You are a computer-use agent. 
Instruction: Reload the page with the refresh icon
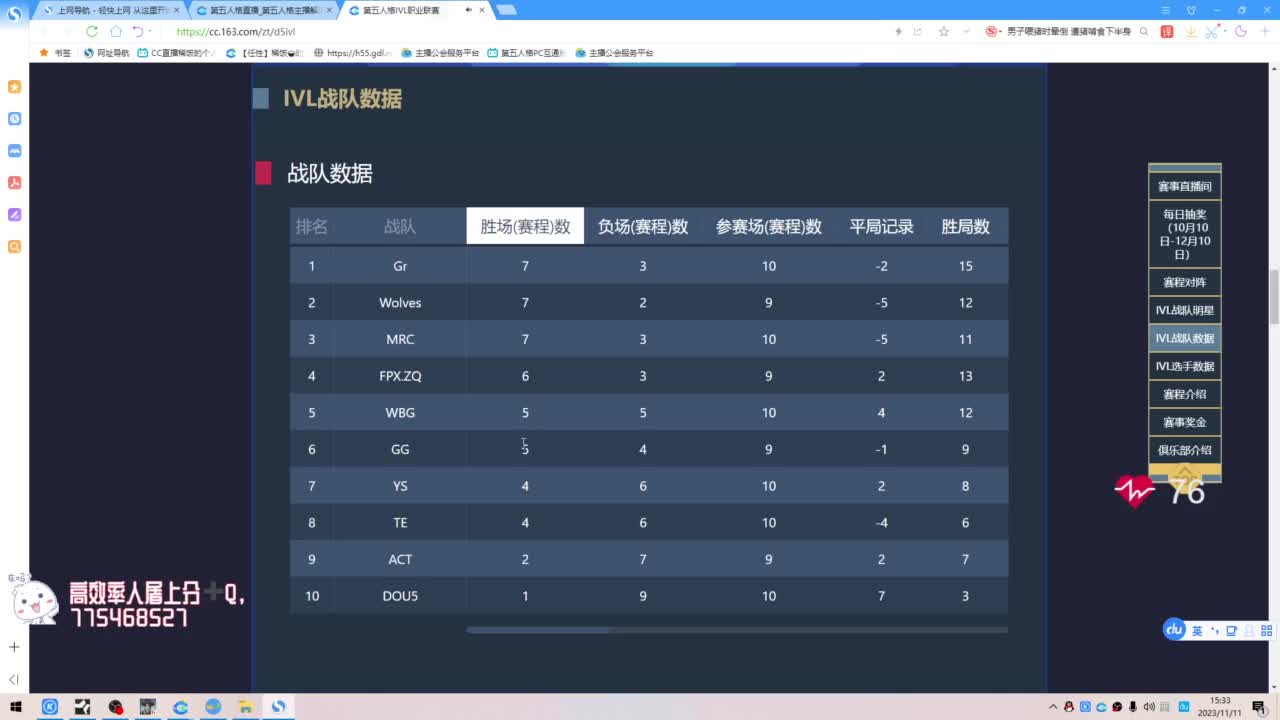(x=92, y=31)
